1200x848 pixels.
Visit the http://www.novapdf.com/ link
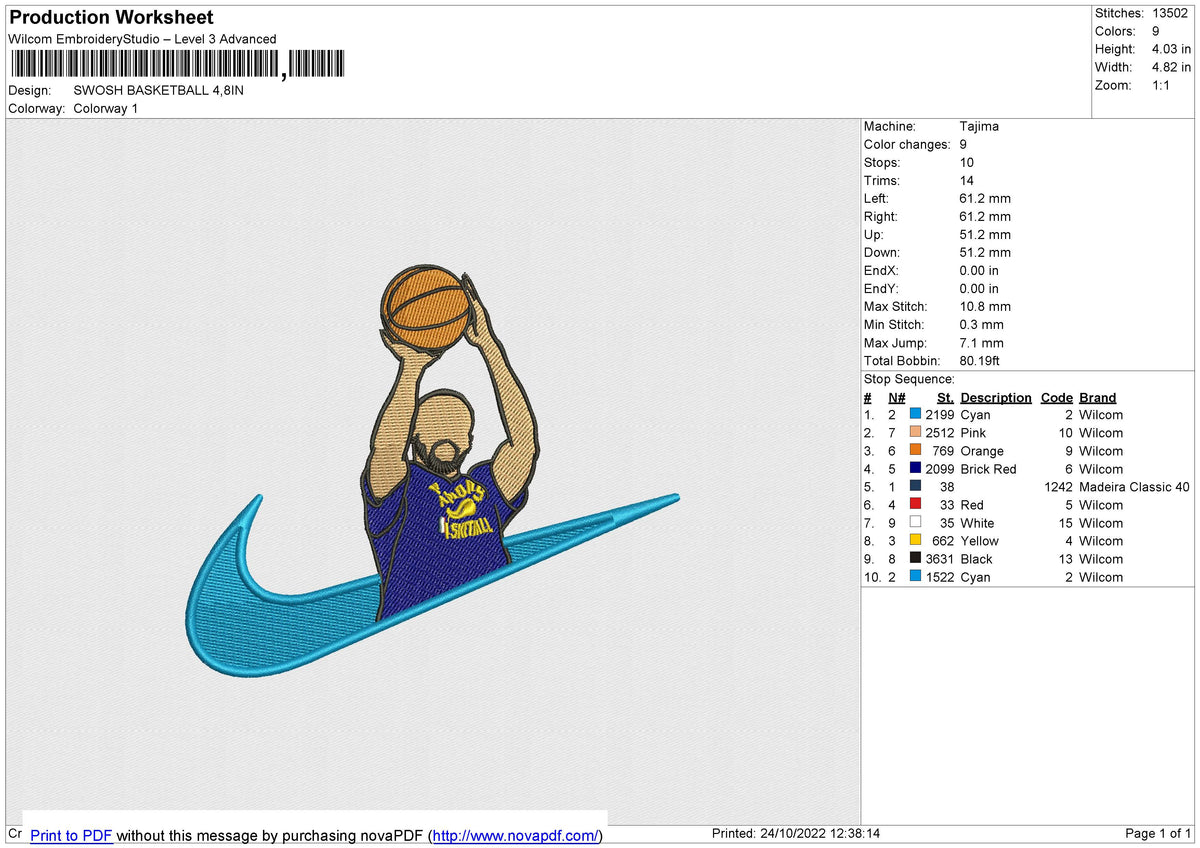(x=517, y=835)
